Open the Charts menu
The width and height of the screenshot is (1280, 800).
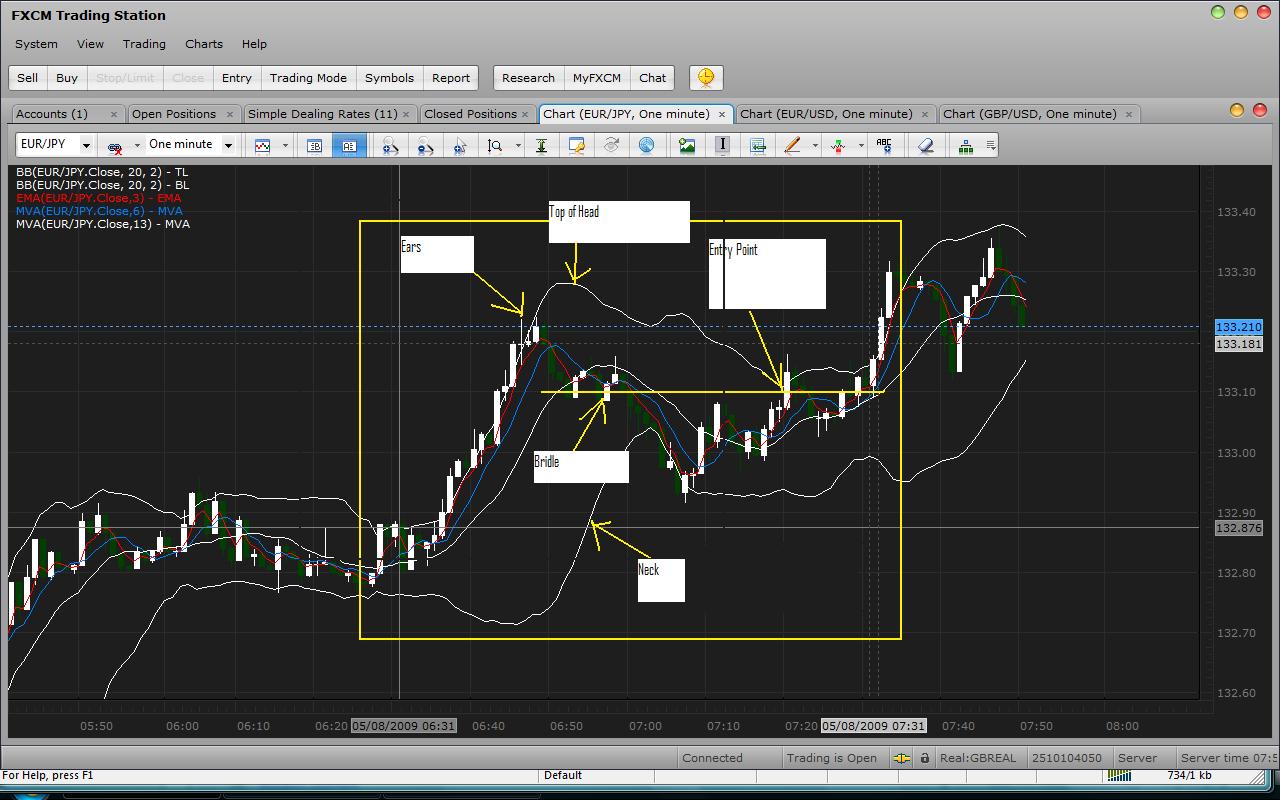(x=204, y=44)
